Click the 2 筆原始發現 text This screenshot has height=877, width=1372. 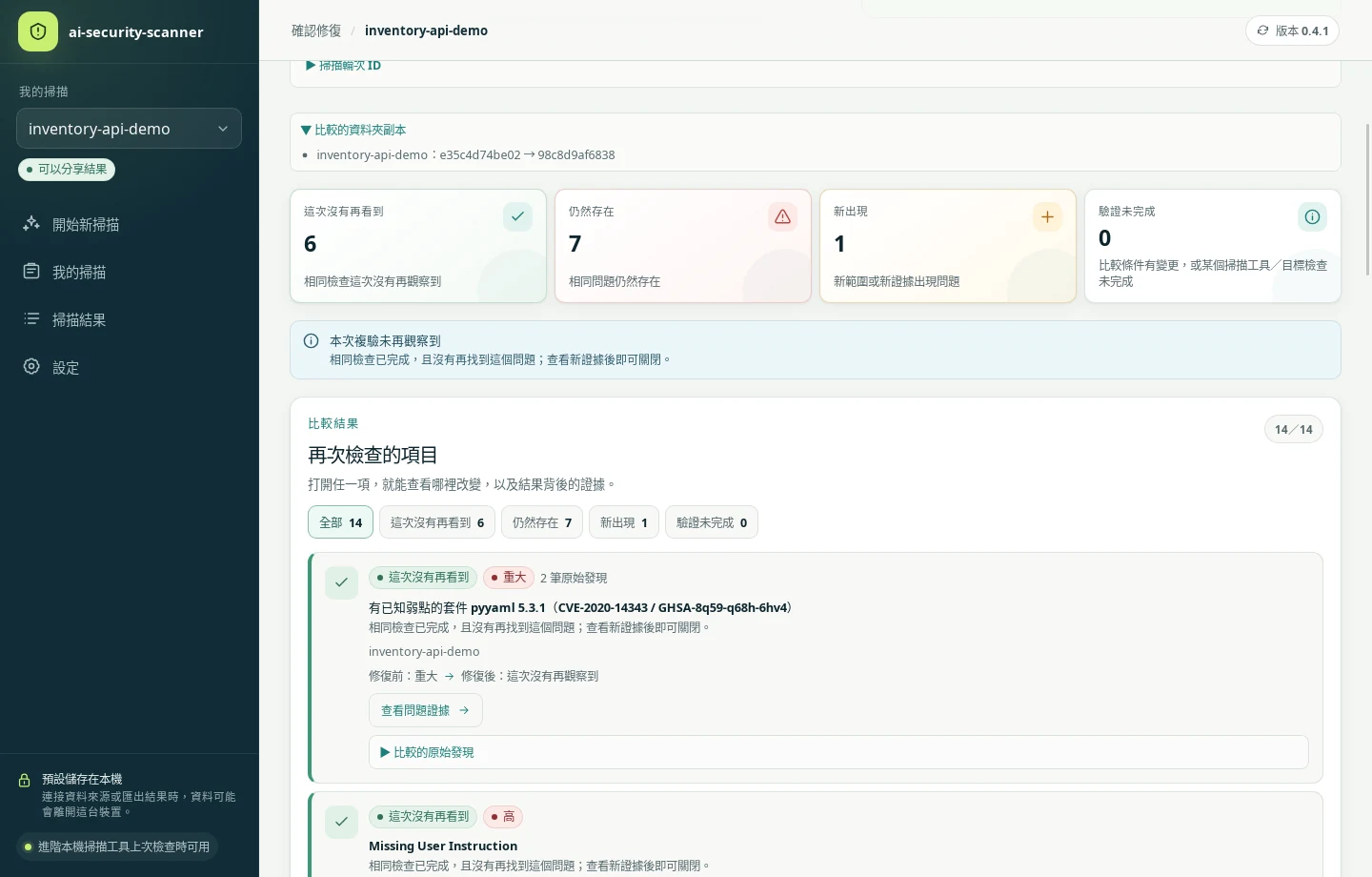[574, 578]
